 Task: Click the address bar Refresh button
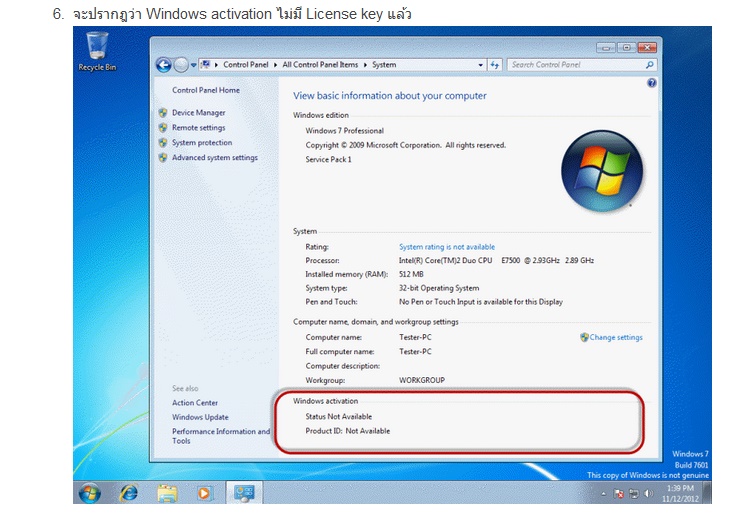(494, 65)
